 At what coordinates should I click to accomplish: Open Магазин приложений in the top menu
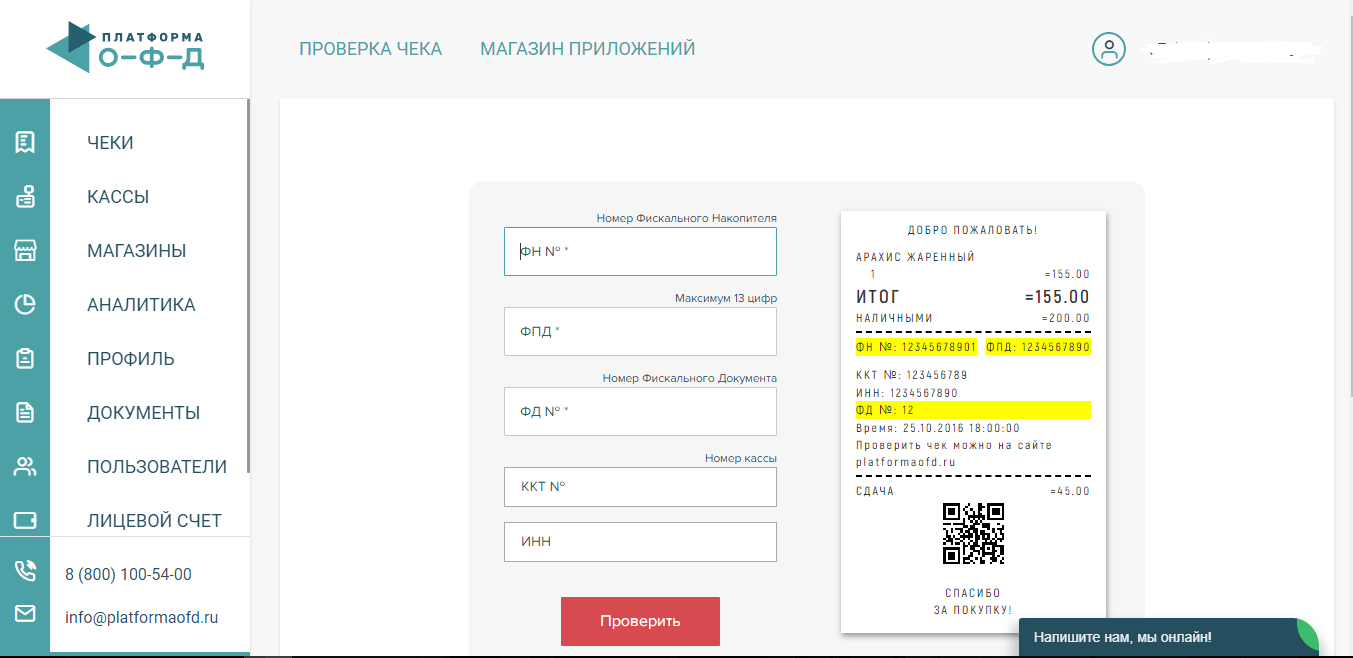point(587,49)
